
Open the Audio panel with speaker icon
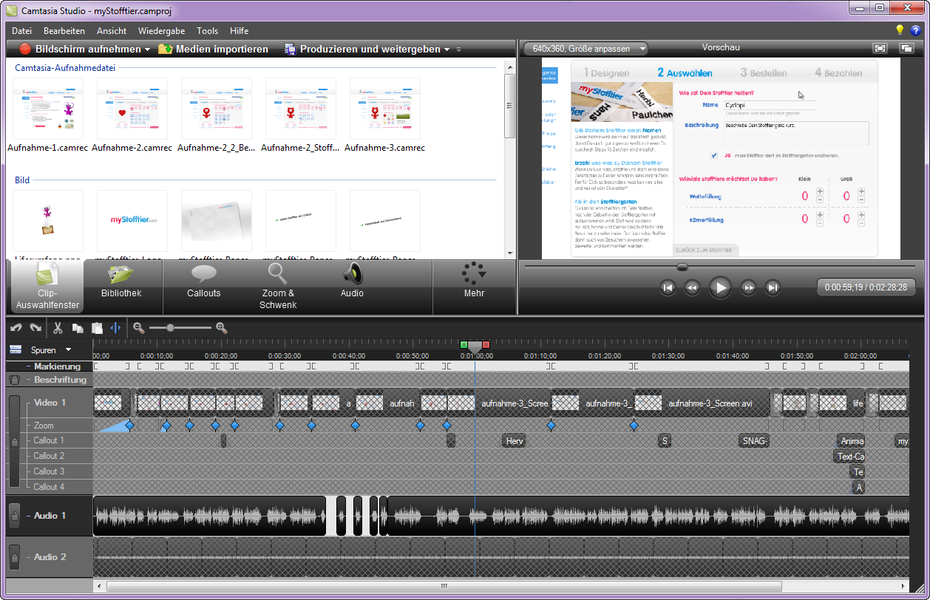click(352, 282)
